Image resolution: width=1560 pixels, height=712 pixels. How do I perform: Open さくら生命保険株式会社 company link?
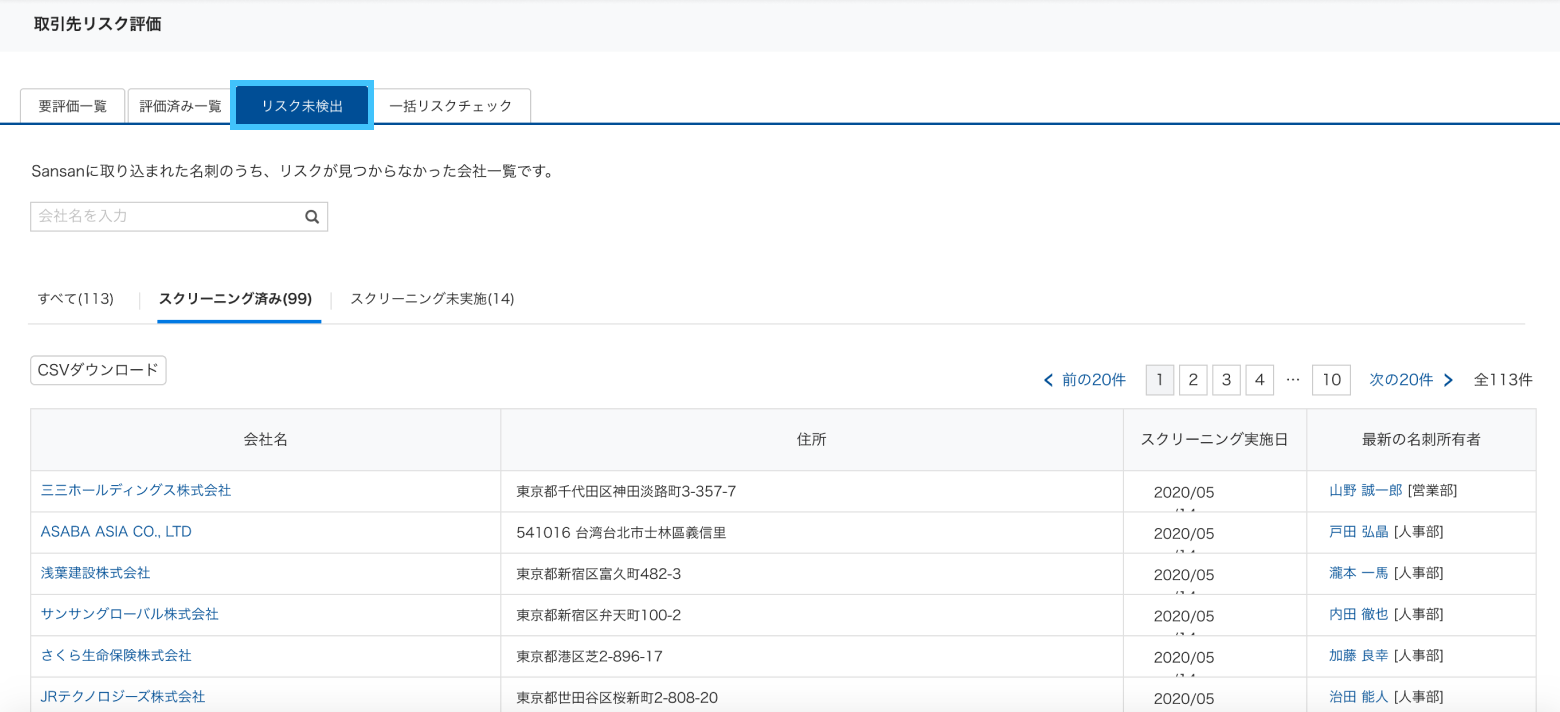click(x=116, y=655)
